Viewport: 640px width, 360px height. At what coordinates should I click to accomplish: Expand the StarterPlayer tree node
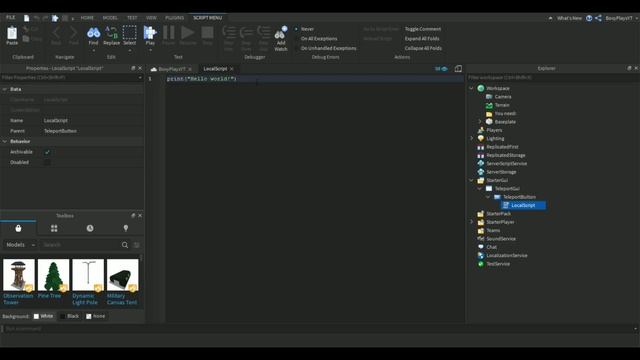coord(471,222)
